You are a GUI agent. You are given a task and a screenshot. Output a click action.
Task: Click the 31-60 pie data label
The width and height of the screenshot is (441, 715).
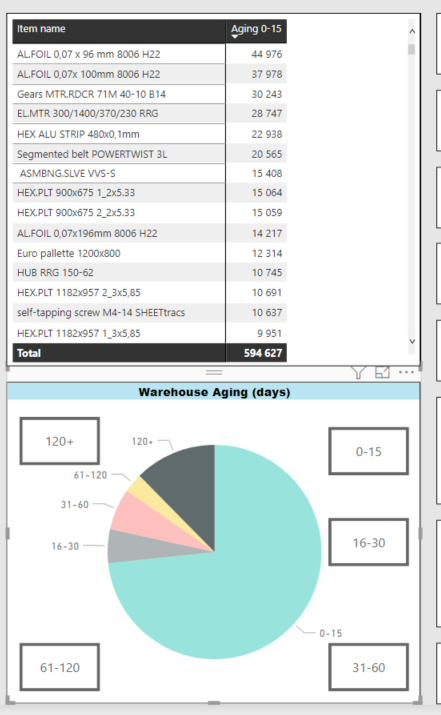tap(75, 504)
